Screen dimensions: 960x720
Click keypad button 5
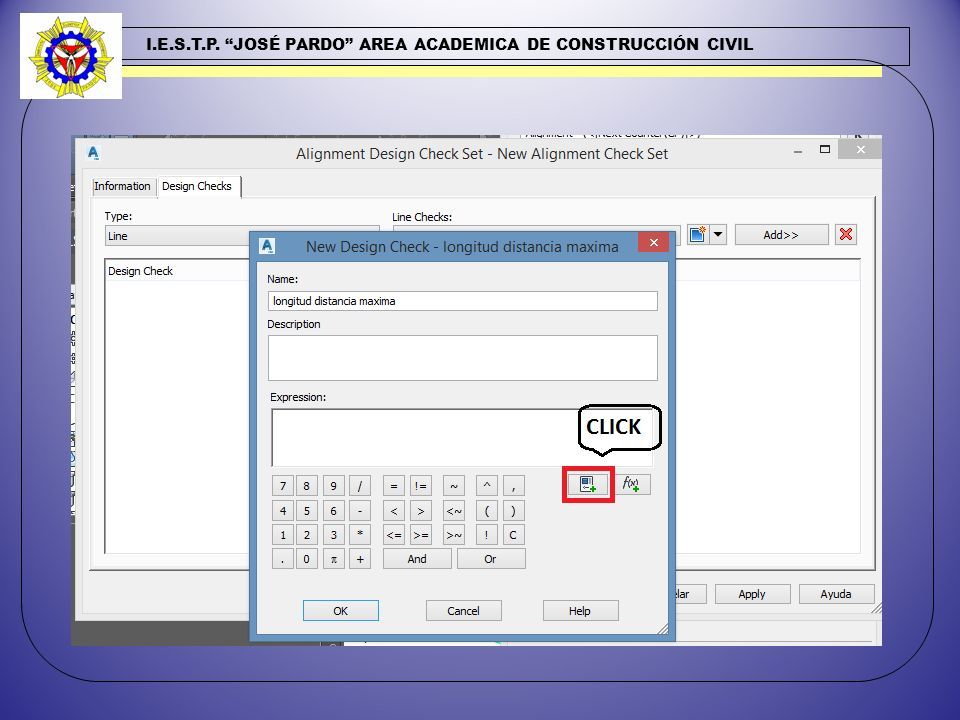[x=307, y=511]
